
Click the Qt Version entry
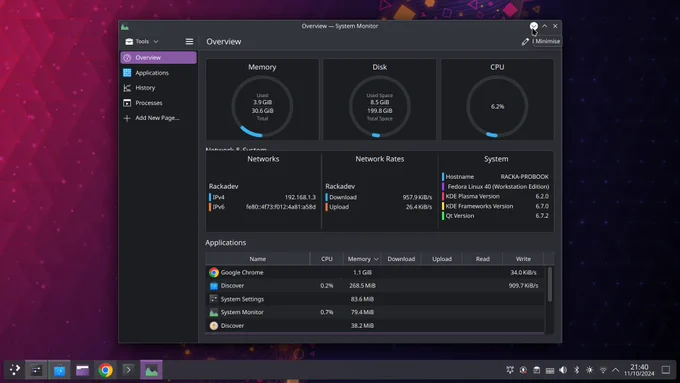[496, 216]
